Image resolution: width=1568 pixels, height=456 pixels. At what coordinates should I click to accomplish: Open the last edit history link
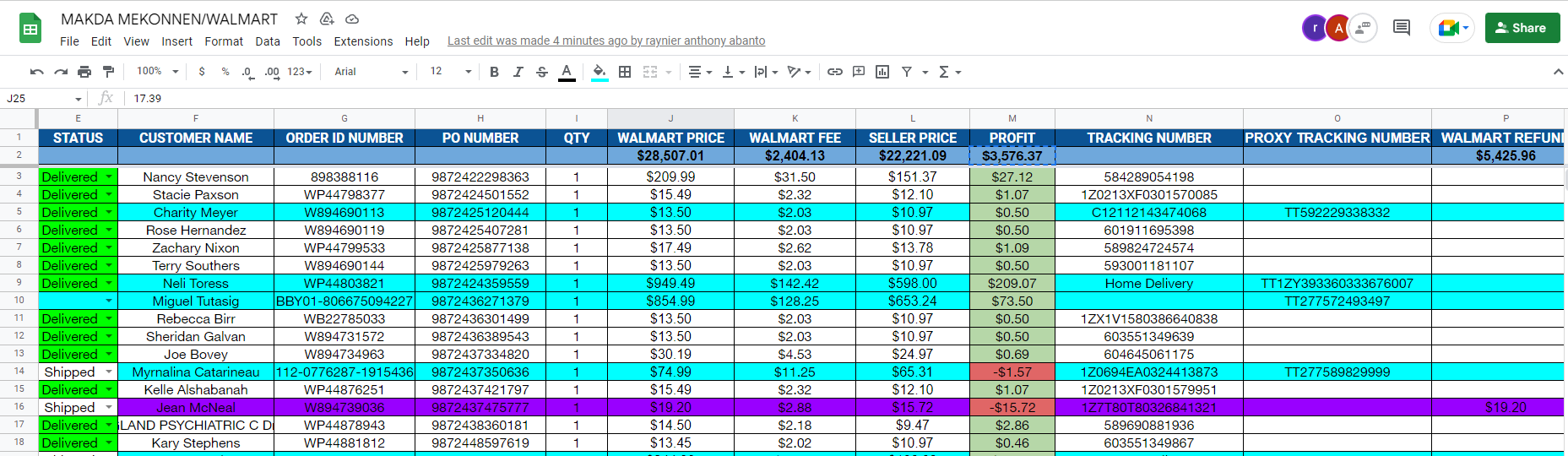(x=606, y=41)
